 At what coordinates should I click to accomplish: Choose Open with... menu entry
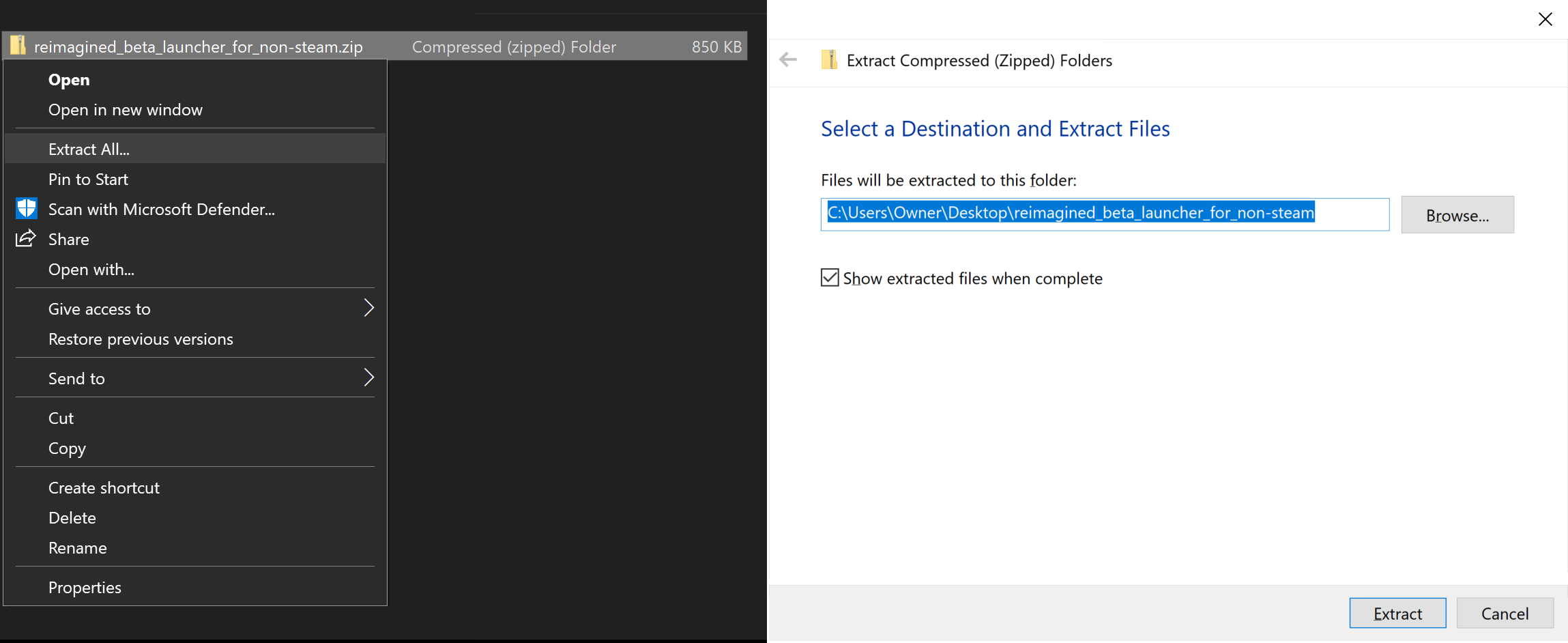point(91,270)
